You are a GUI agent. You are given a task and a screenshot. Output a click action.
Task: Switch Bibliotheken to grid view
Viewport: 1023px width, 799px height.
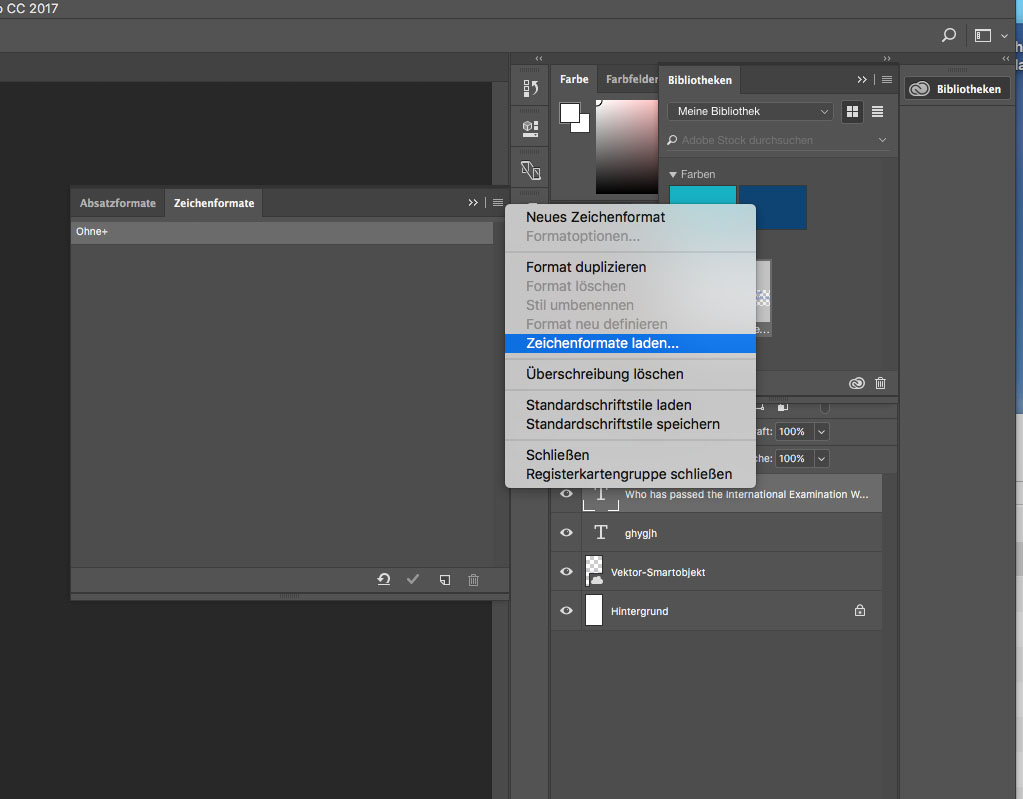point(852,111)
